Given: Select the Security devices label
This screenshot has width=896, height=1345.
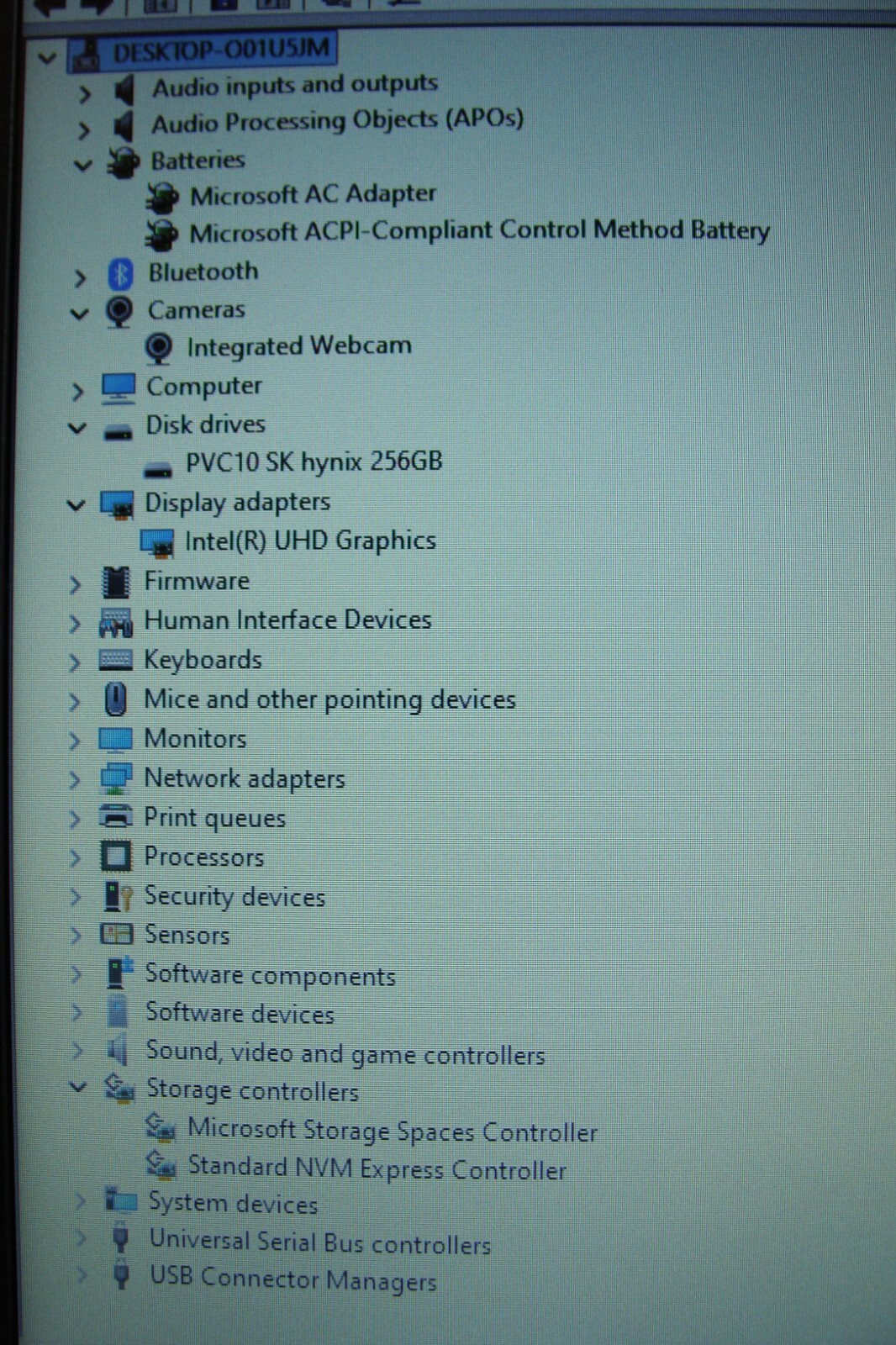Looking at the screenshot, I should pos(235,897).
